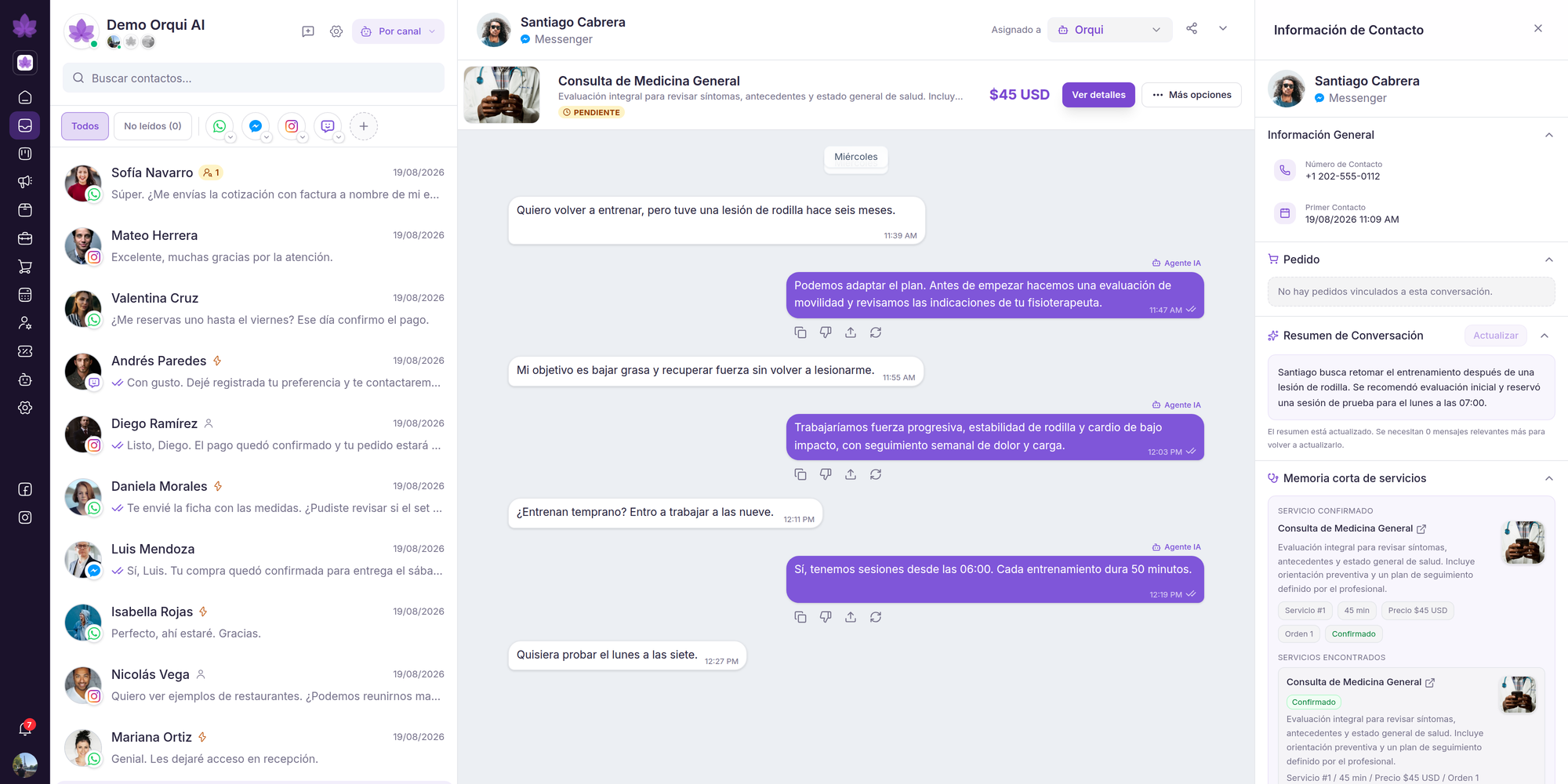Open Sofía Navarro conversation
The height and width of the screenshot is (784, 1568).
point(254,183)
